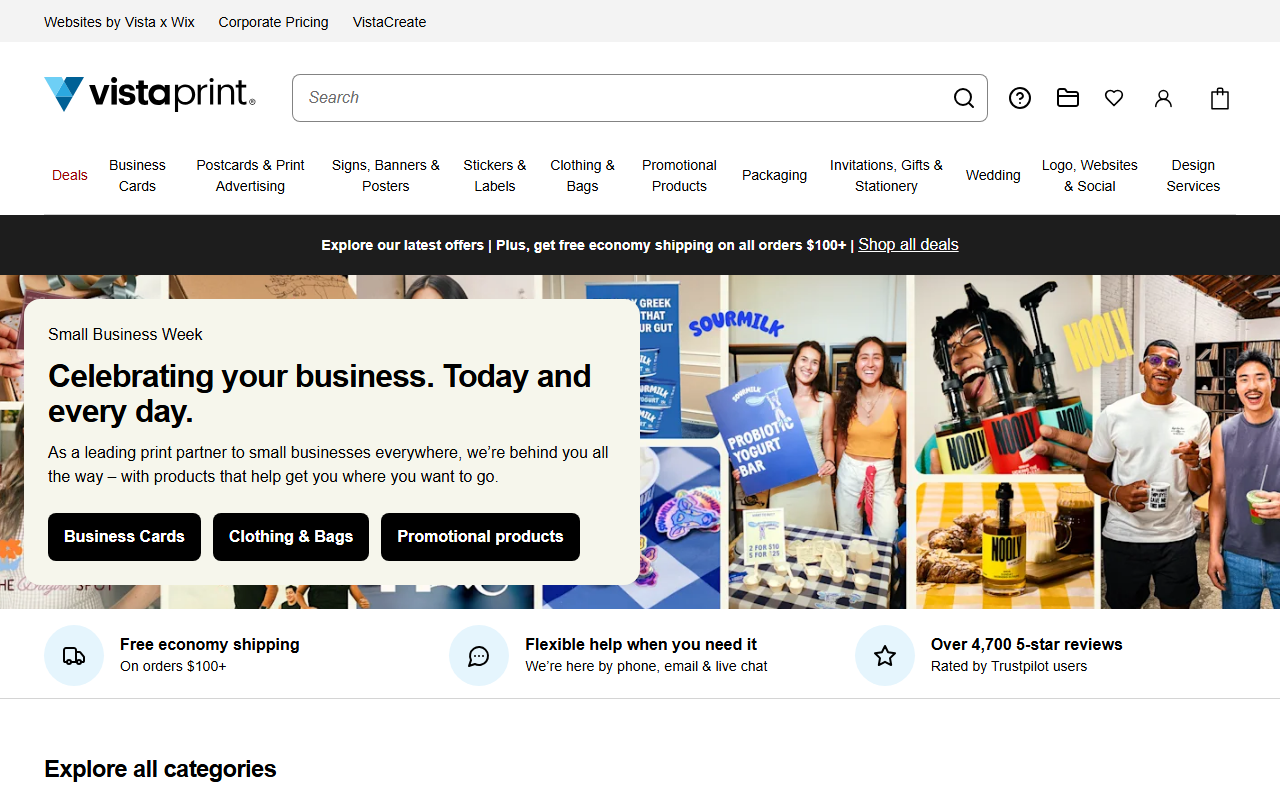Click the black Clothing & Bags hero button

pyautogui.click(x=291, y=537)
